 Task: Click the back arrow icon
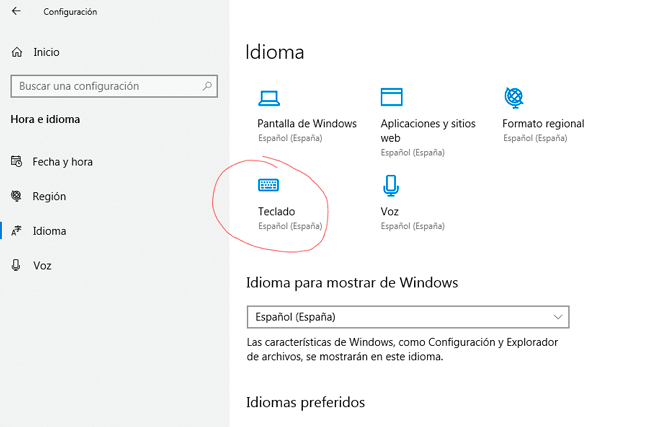pos(16,12)
